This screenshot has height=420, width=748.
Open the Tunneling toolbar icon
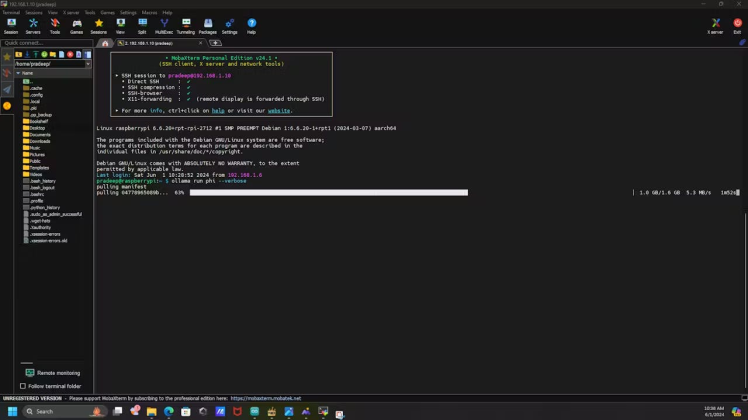186,26
